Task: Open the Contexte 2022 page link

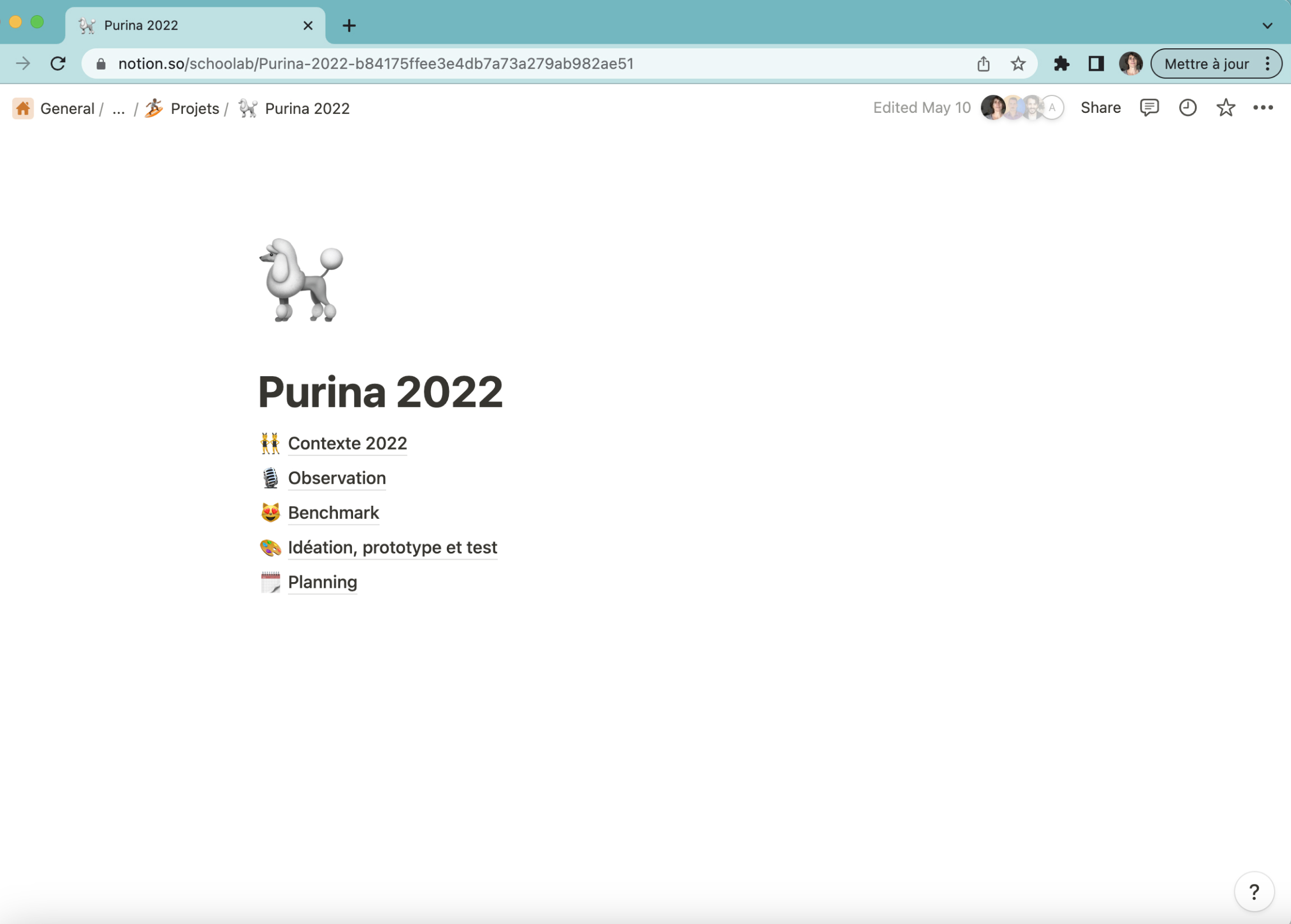Action: point(347,443)
